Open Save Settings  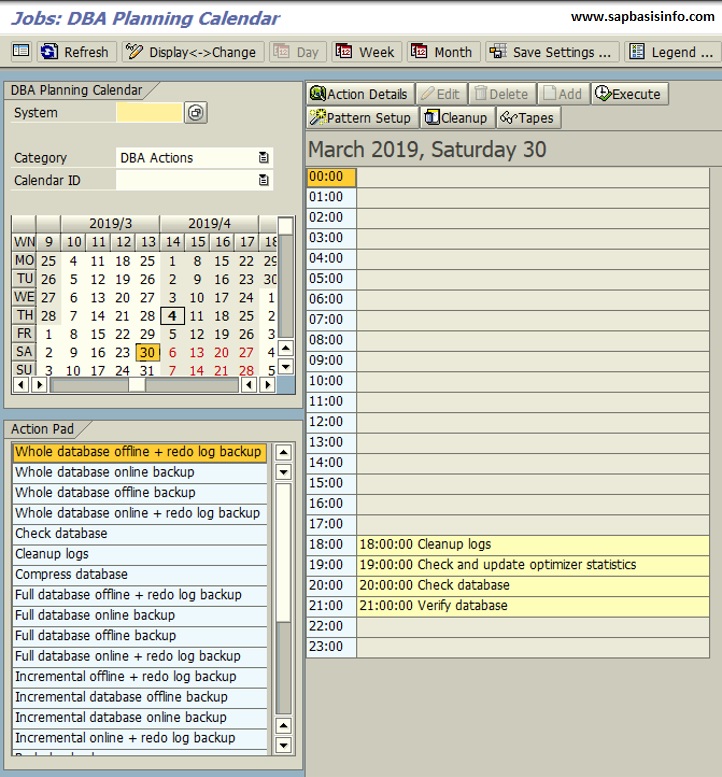[x=552, y=52]
